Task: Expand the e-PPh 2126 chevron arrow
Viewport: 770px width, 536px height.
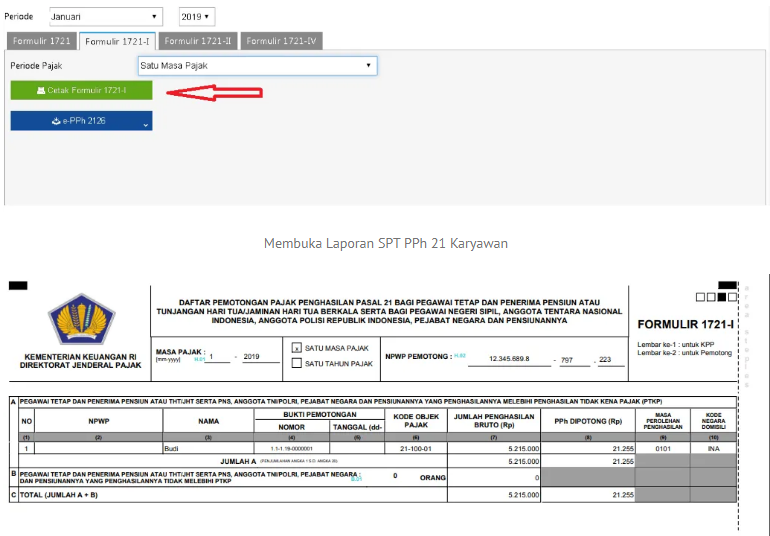Action: (x=146, y=123)
